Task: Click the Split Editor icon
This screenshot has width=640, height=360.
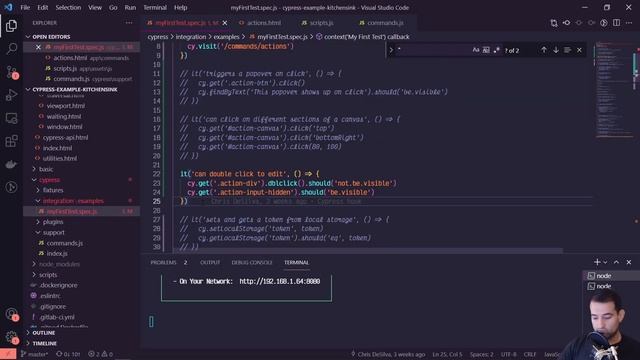Action: click(616, 23)
